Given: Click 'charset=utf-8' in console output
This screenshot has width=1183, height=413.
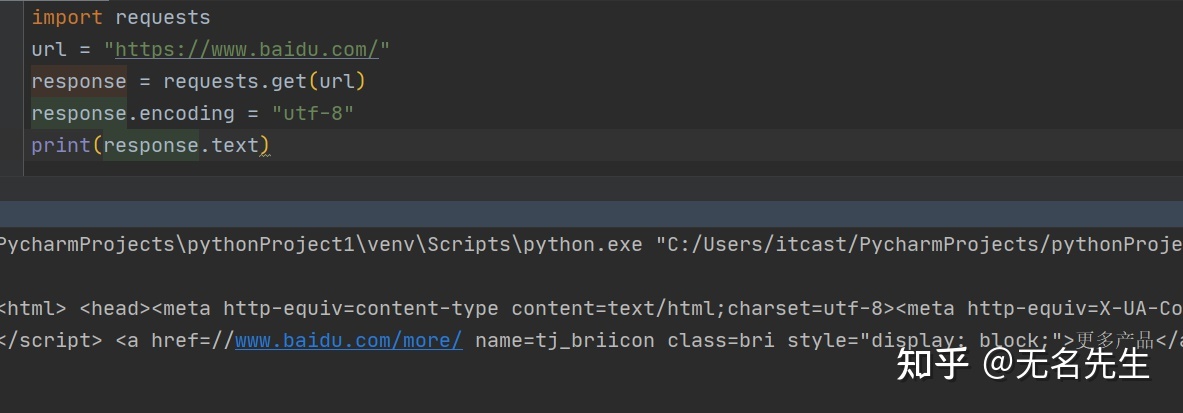Looking at the screenshot, I should point(812,309).
